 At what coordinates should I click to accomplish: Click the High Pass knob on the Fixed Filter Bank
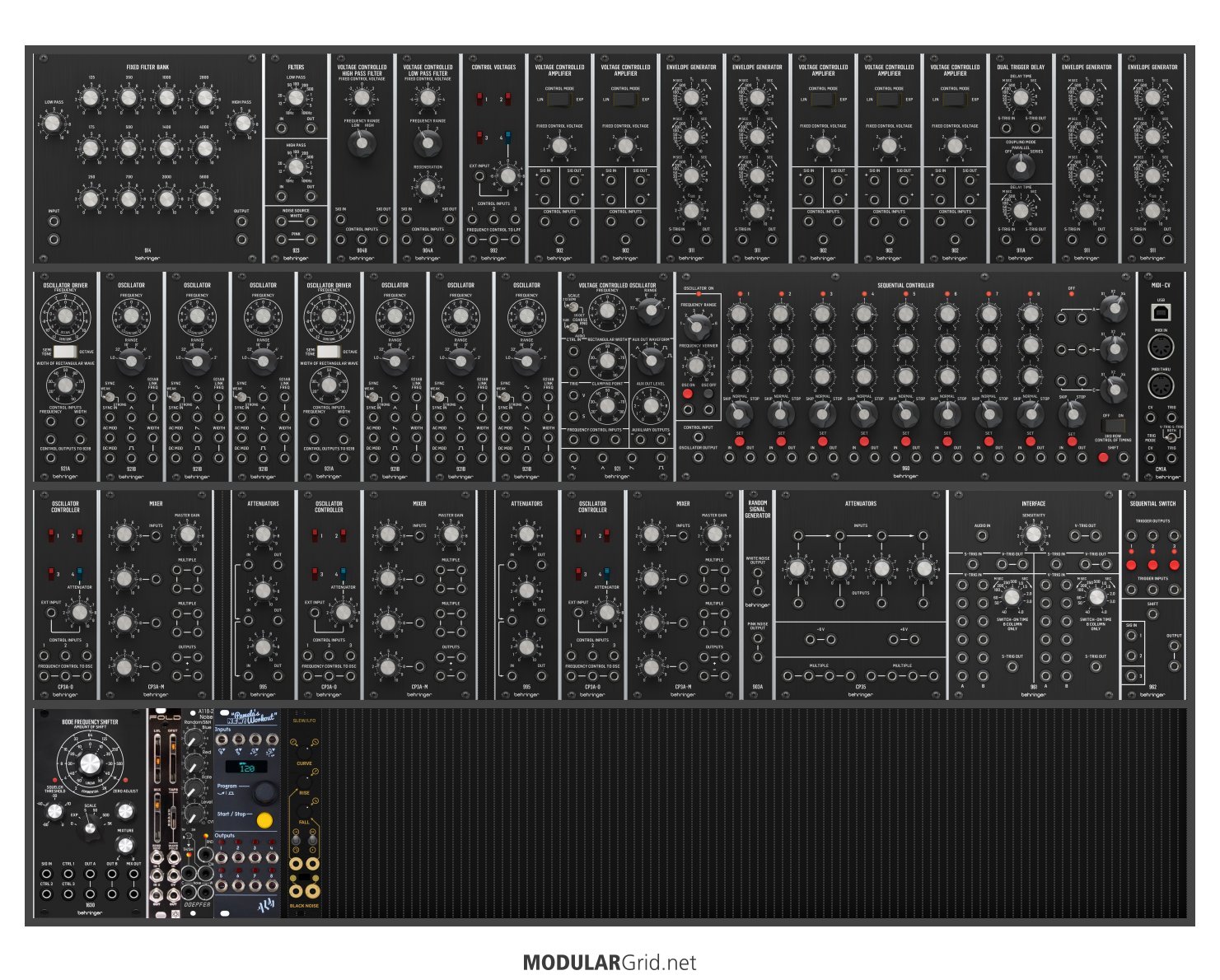coord(241,124)
